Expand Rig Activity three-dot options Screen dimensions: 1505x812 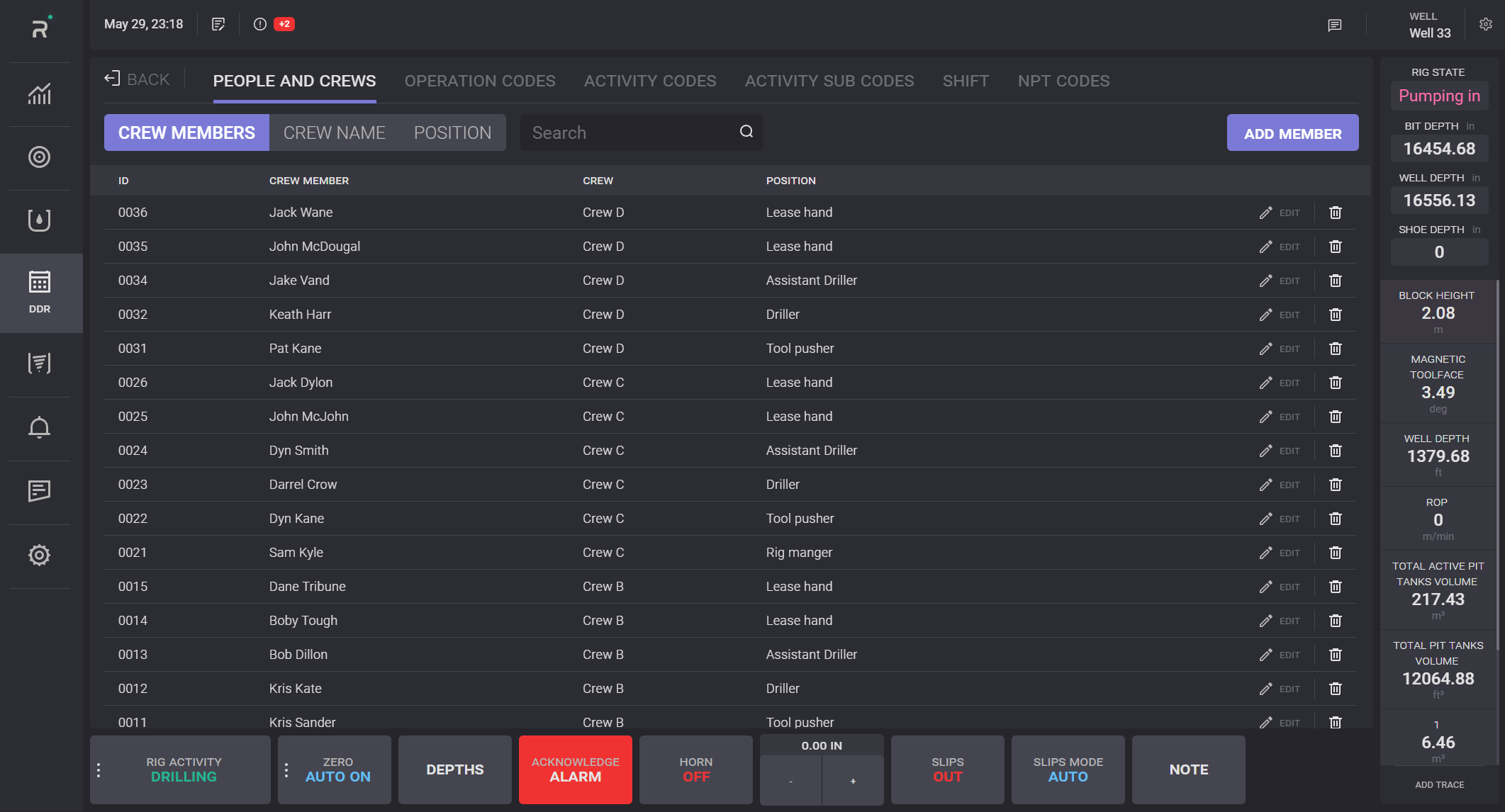pos(99,770)
